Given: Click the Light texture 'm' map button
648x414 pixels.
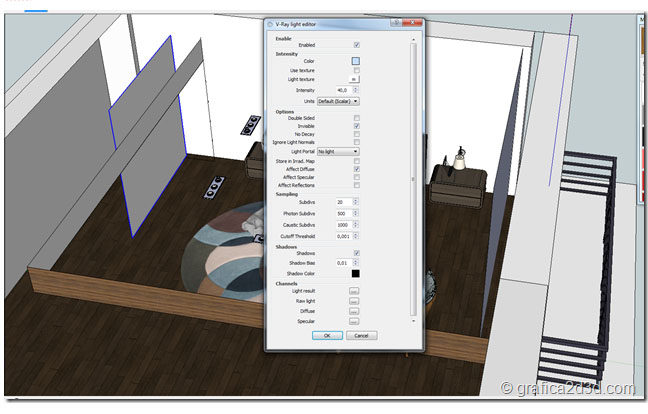Looking at the screenshot, I should click(x=355, y=79).
